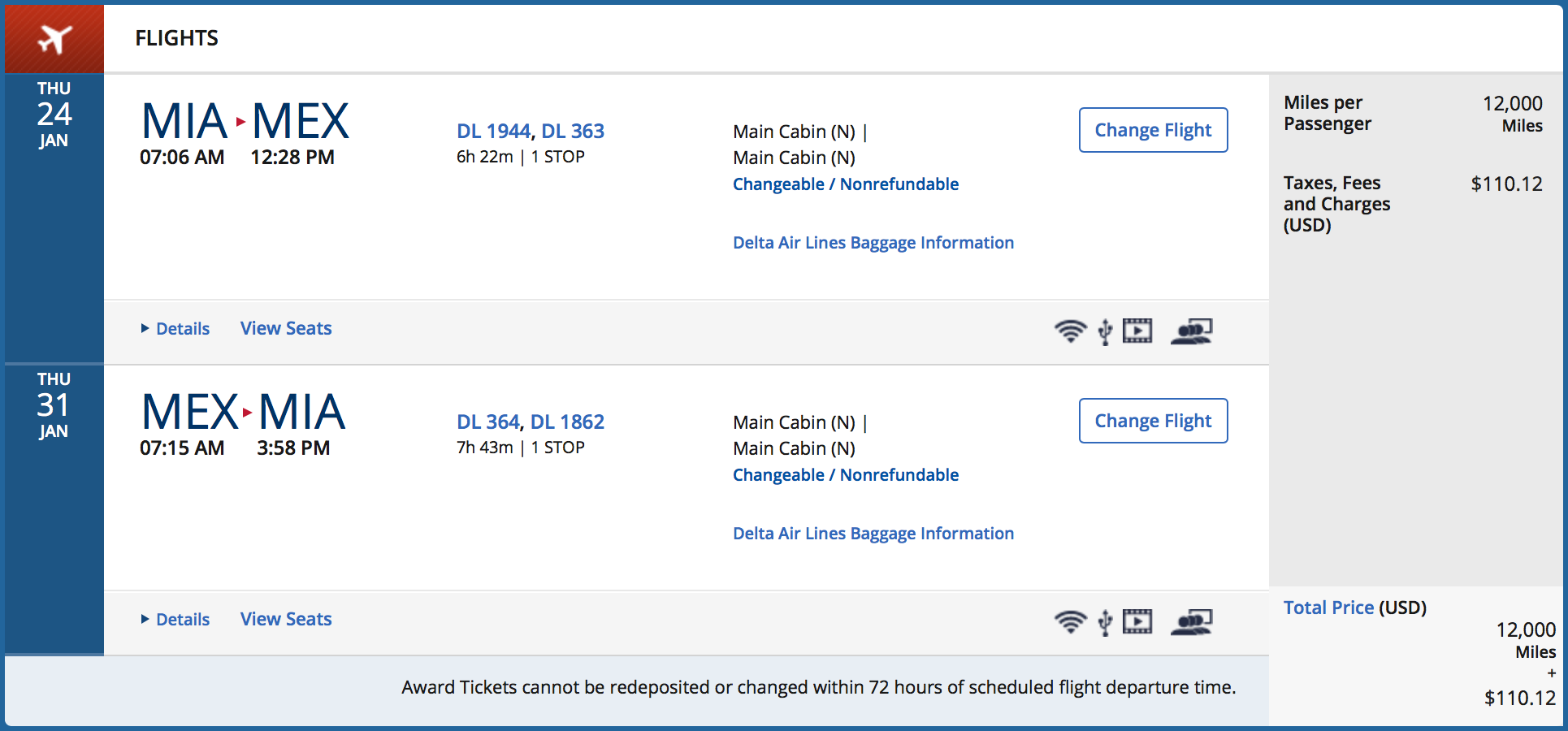Click the airplane icon beside FLIGHTS

(x=54, y=38)
